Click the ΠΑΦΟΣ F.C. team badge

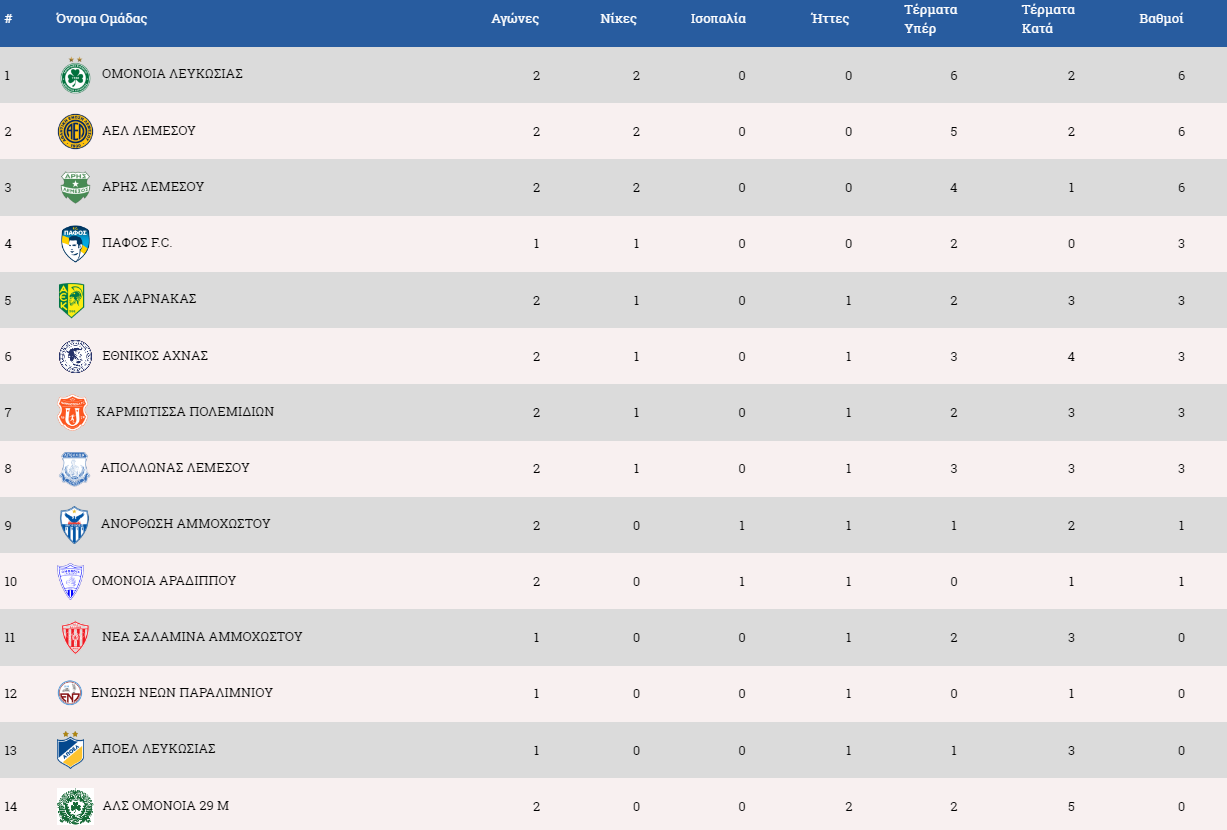pyautogui.click(x=75, y=243)
